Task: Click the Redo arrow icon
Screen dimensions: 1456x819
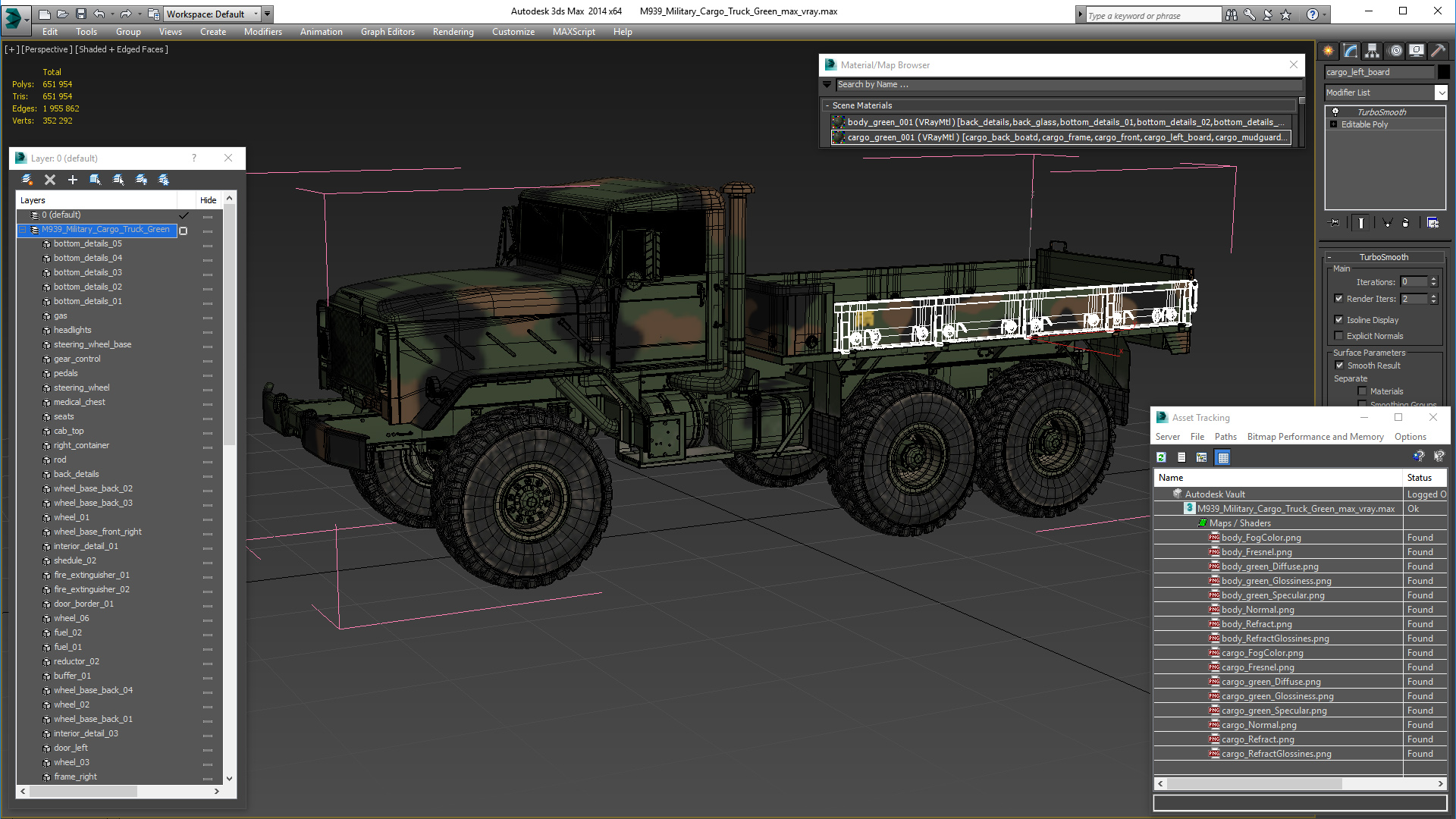Action: (126, 14)
